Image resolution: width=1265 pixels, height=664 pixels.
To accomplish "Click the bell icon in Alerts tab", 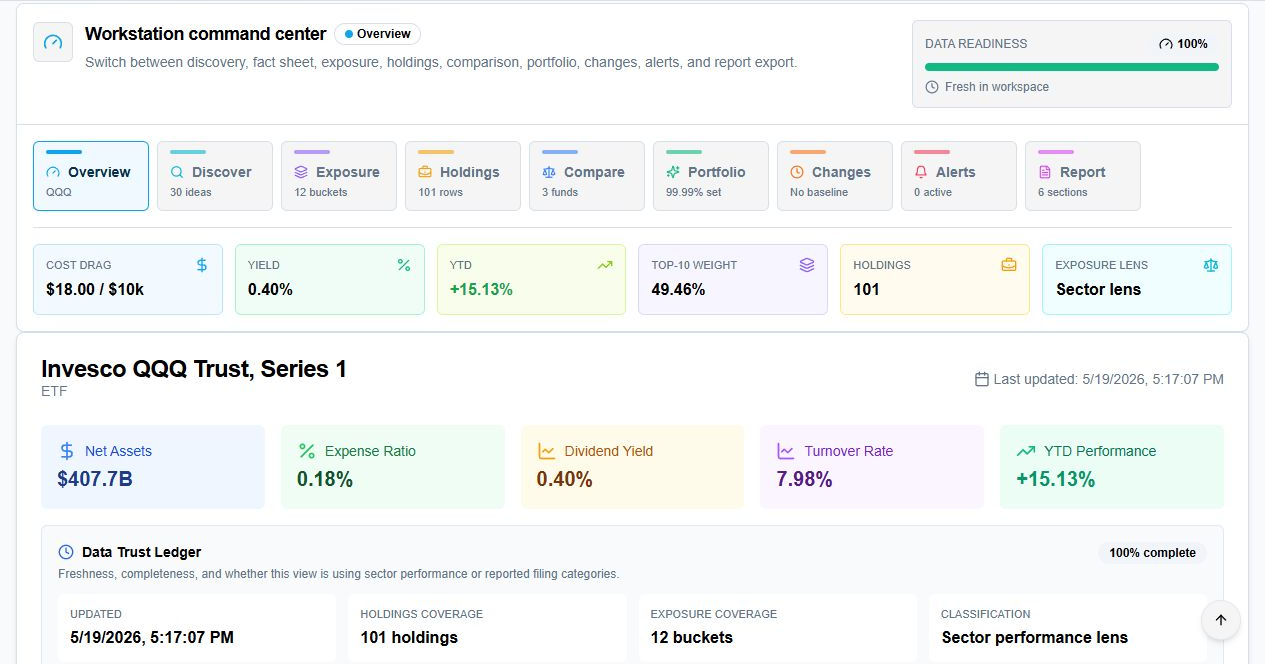I will pos(921,172).
